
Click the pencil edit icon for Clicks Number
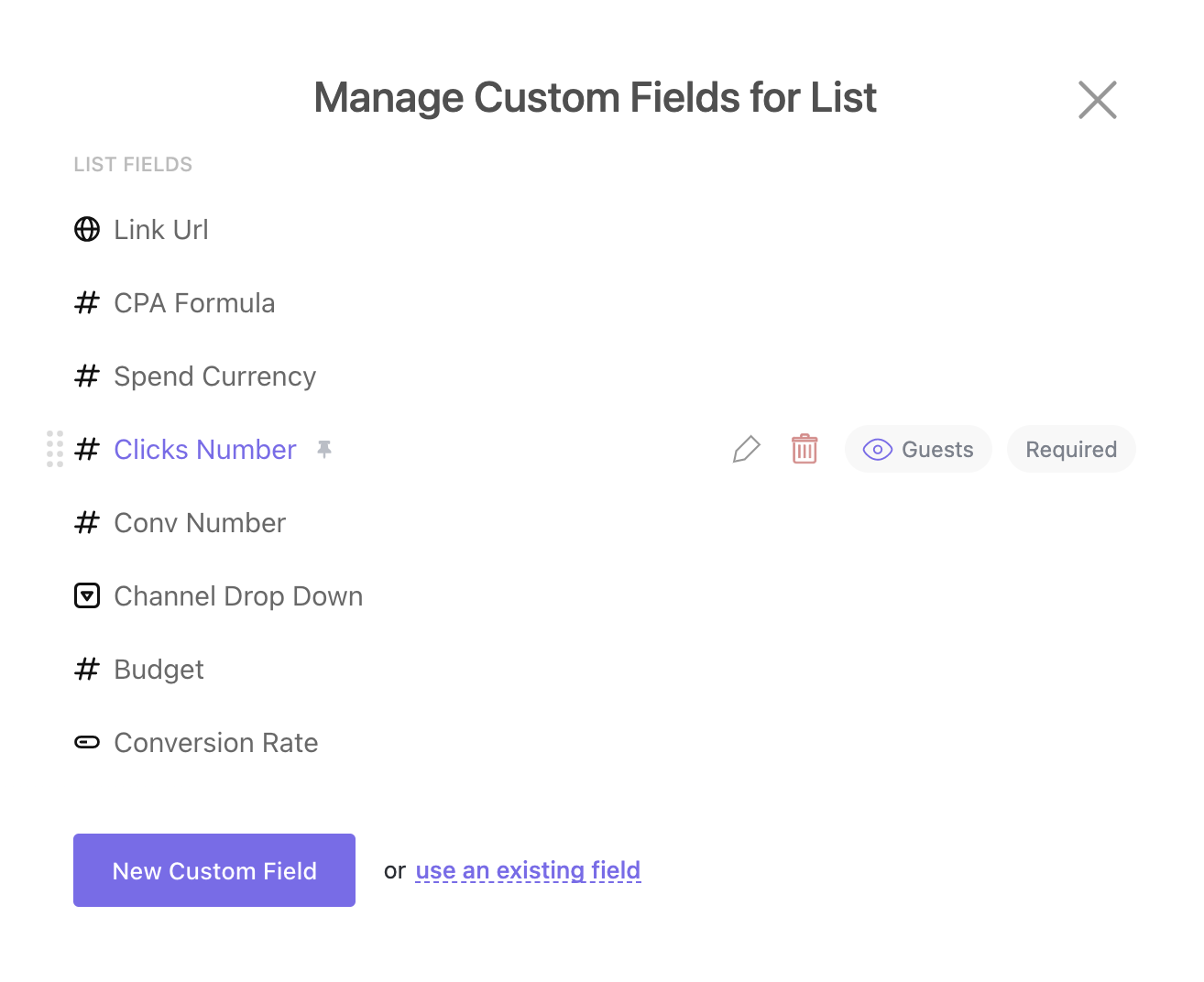(746, 450)
